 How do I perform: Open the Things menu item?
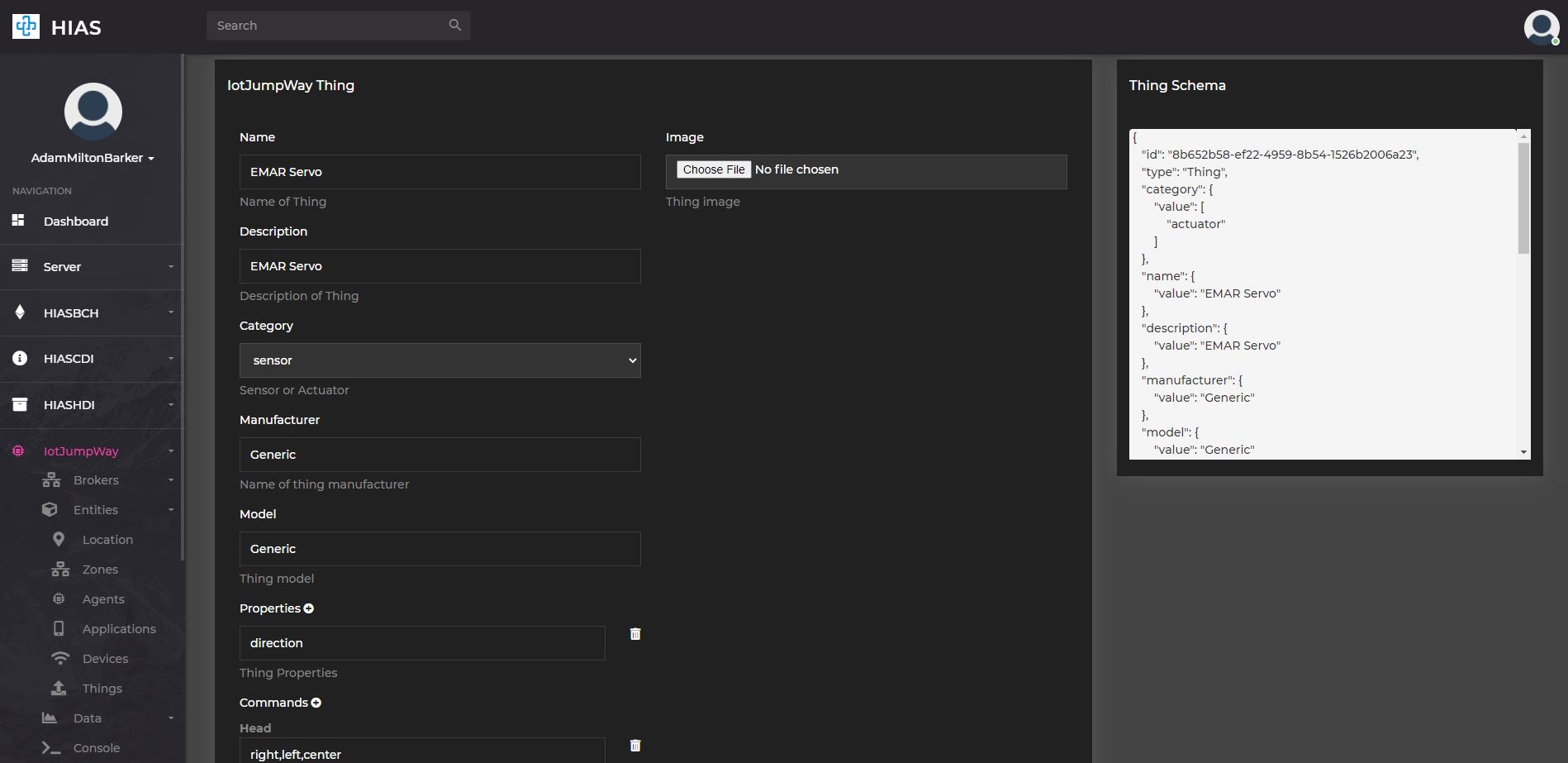[x=102, y=689]
